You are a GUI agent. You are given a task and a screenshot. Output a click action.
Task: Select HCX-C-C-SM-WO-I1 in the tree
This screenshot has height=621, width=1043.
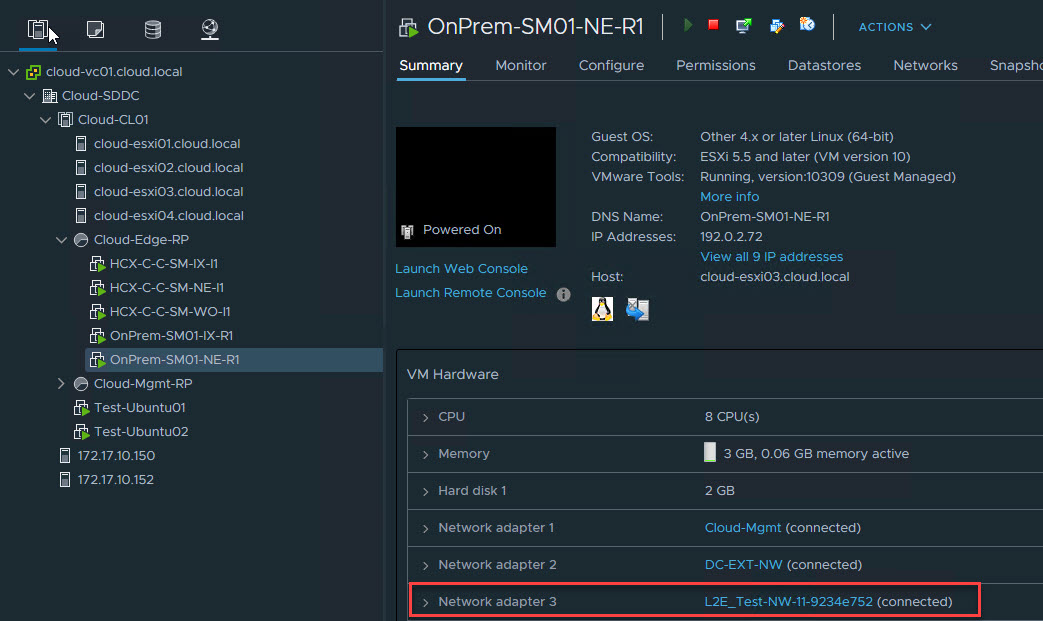click(x=170, y=312)
